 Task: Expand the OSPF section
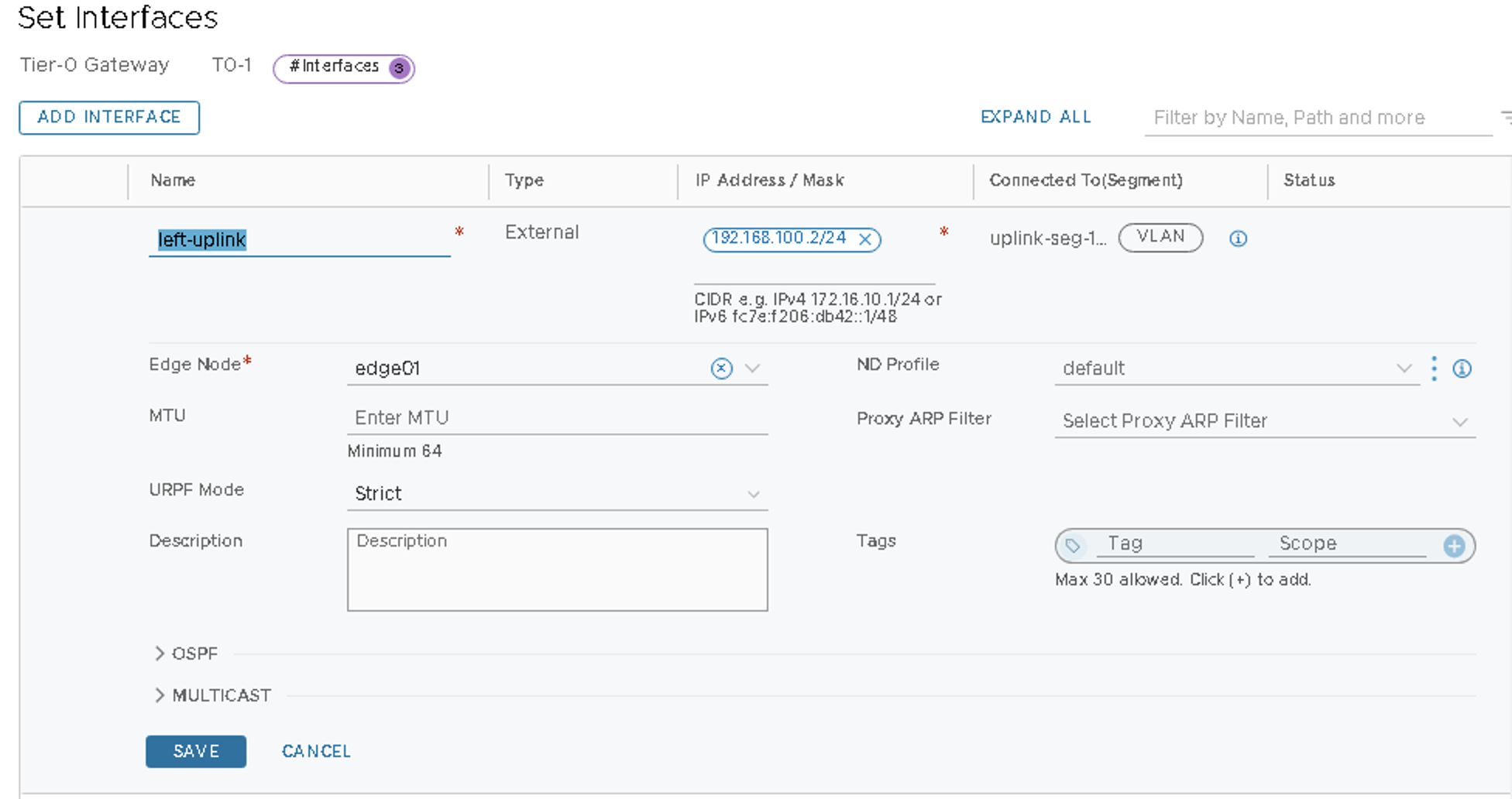(160, 653)
